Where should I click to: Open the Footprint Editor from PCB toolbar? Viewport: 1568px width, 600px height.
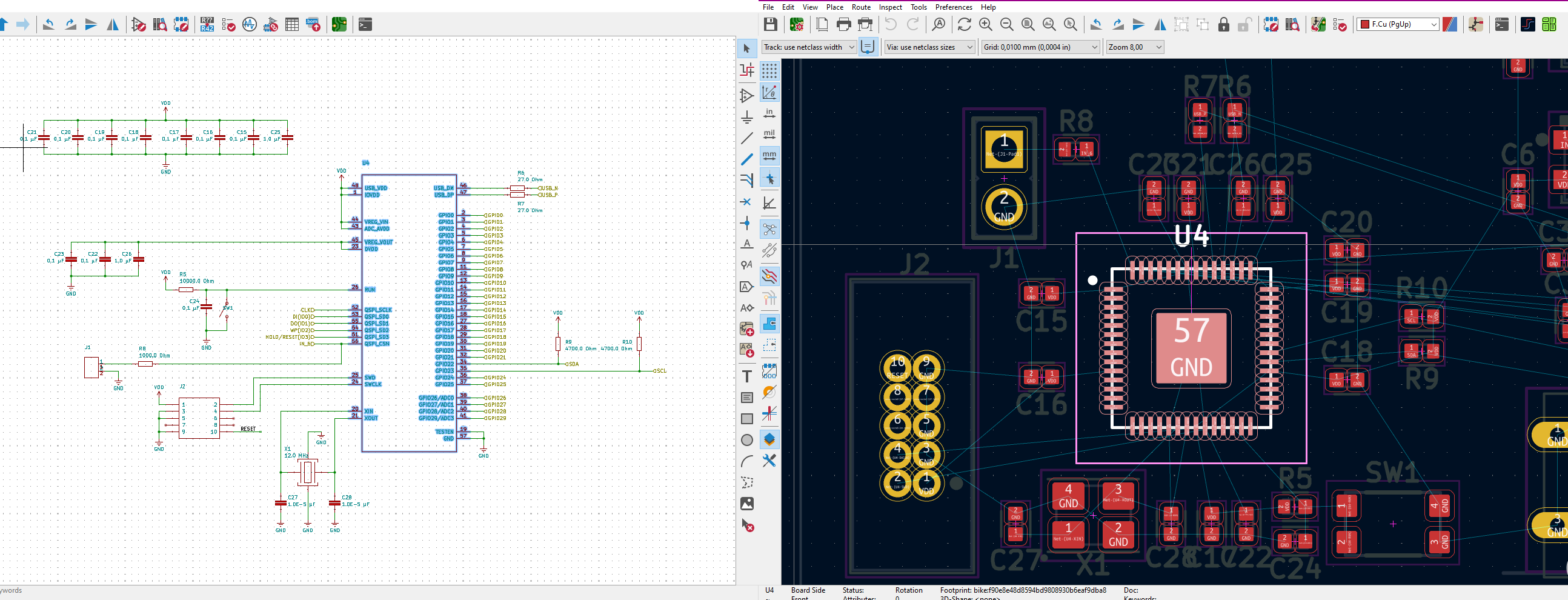(1271, 24)
